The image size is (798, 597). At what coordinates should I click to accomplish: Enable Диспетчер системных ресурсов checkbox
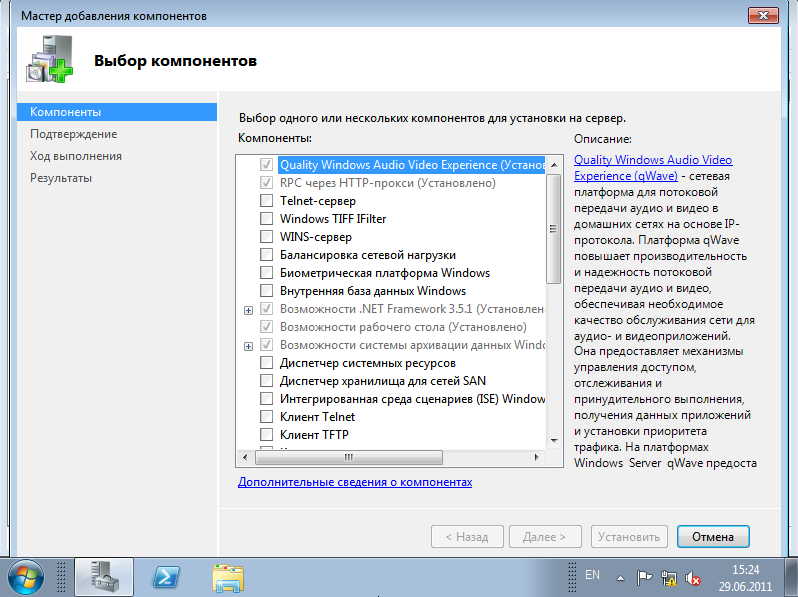[266, 363]
